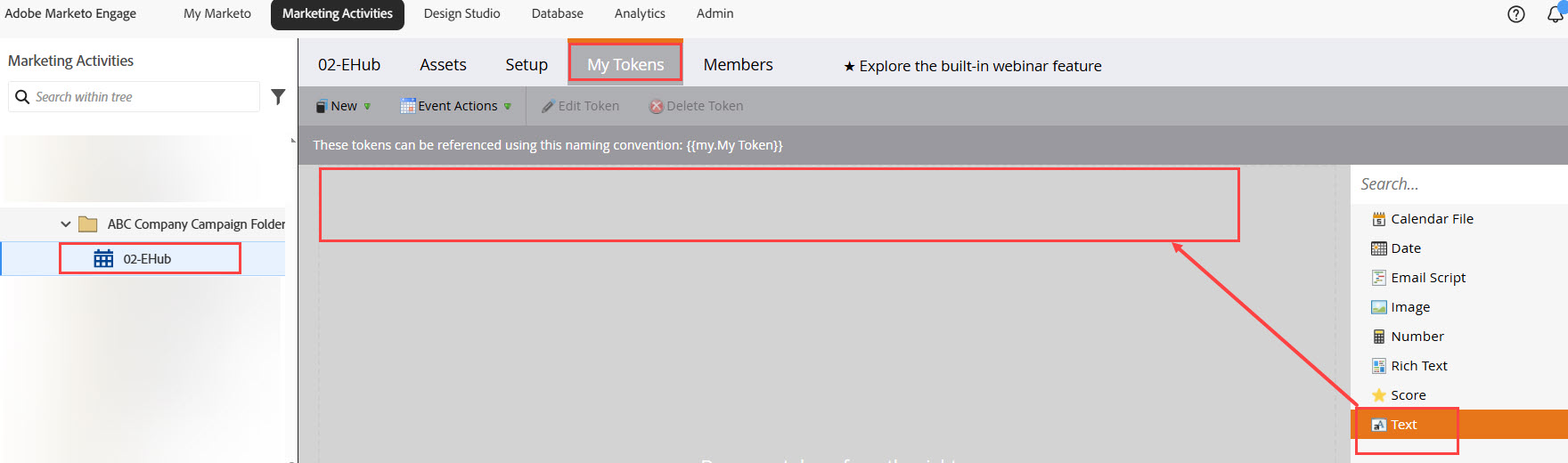The height and width of the screenshot is (463, 1568).
Task: Click the token type Search field
Action: click(x=1459, y=184)
